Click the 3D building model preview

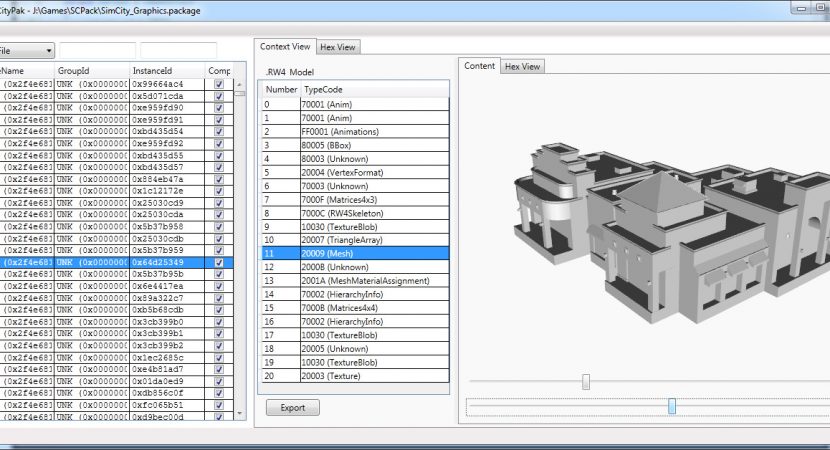point(660,230)
